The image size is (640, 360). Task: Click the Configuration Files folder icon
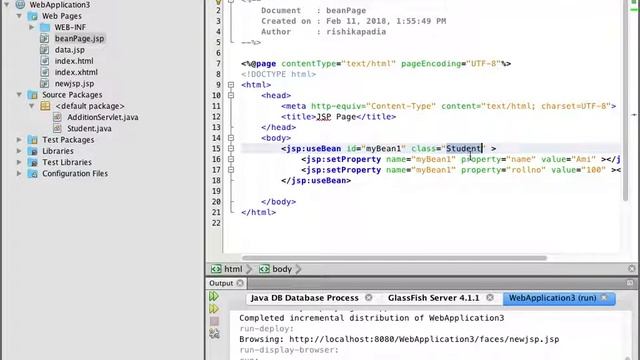coord(33,173)
